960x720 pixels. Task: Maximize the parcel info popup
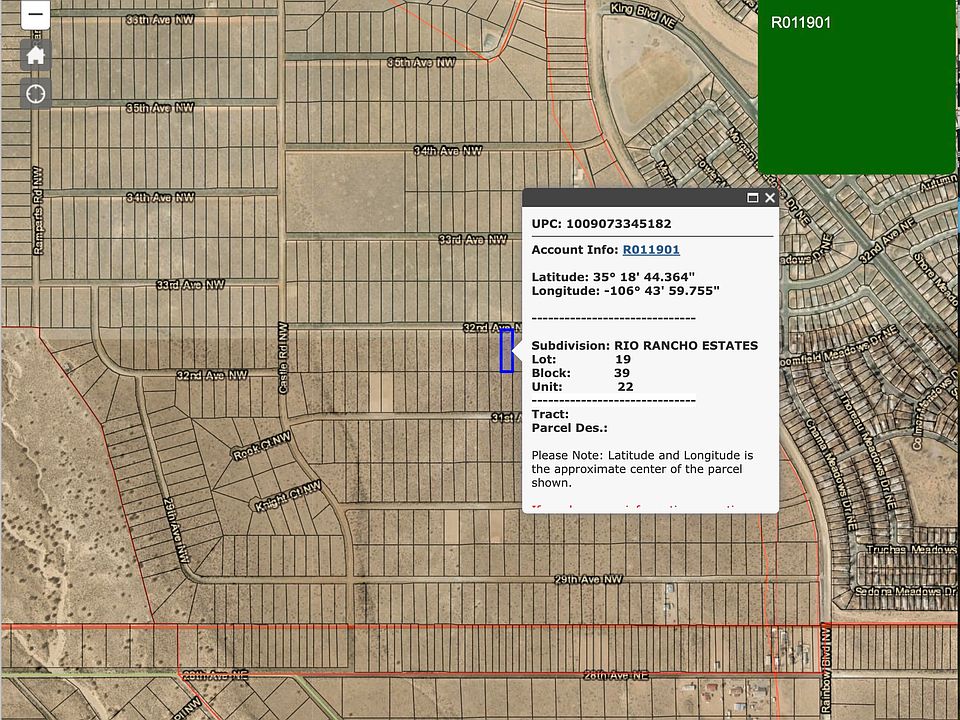pos(753,198)
